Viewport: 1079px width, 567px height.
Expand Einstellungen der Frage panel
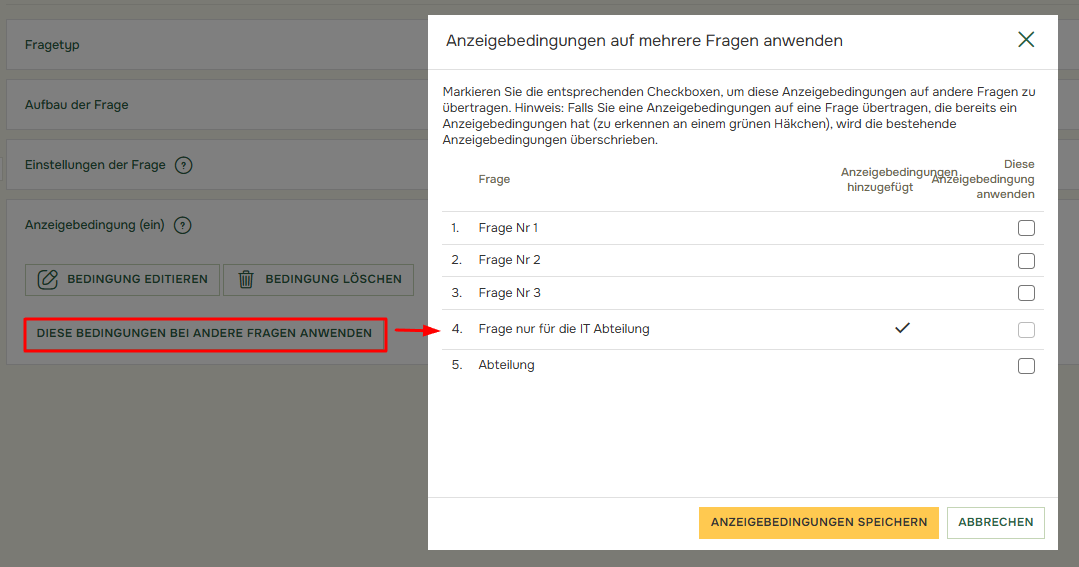coord(95,165)
